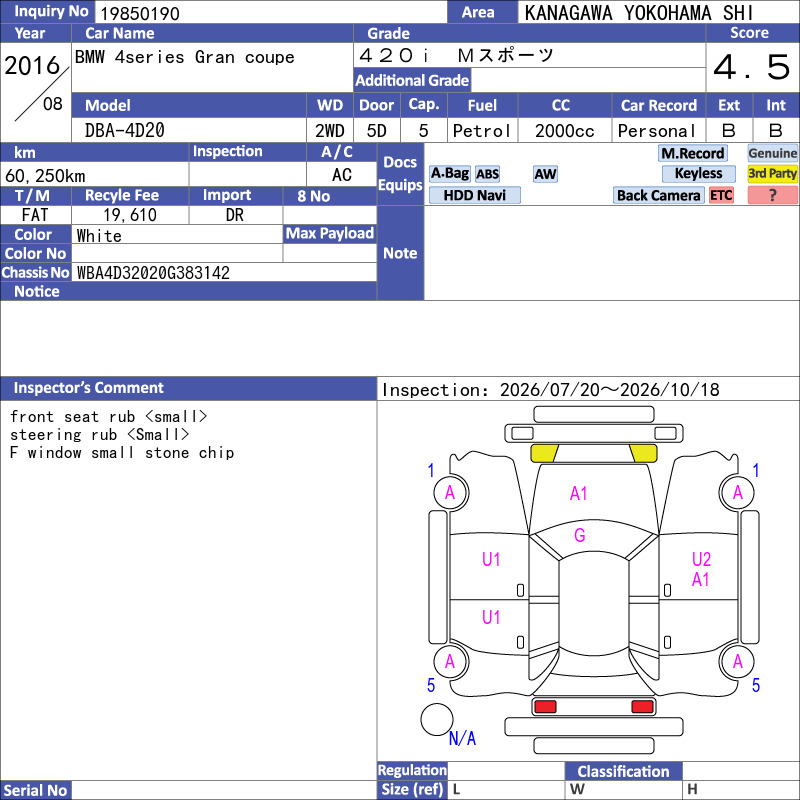Click the chassis number WBA4D32020G383142
The image size is (800, 800).
[153, 273]
